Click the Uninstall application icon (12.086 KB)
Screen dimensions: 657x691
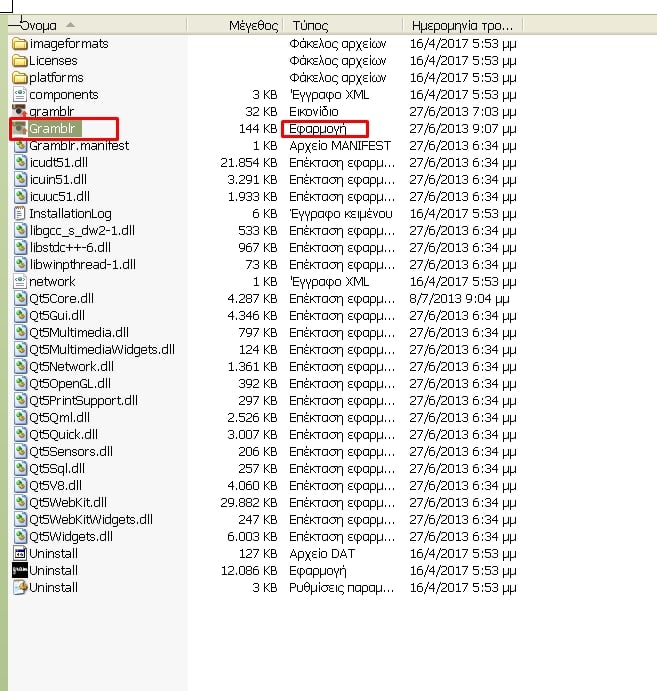pos(20,571)
